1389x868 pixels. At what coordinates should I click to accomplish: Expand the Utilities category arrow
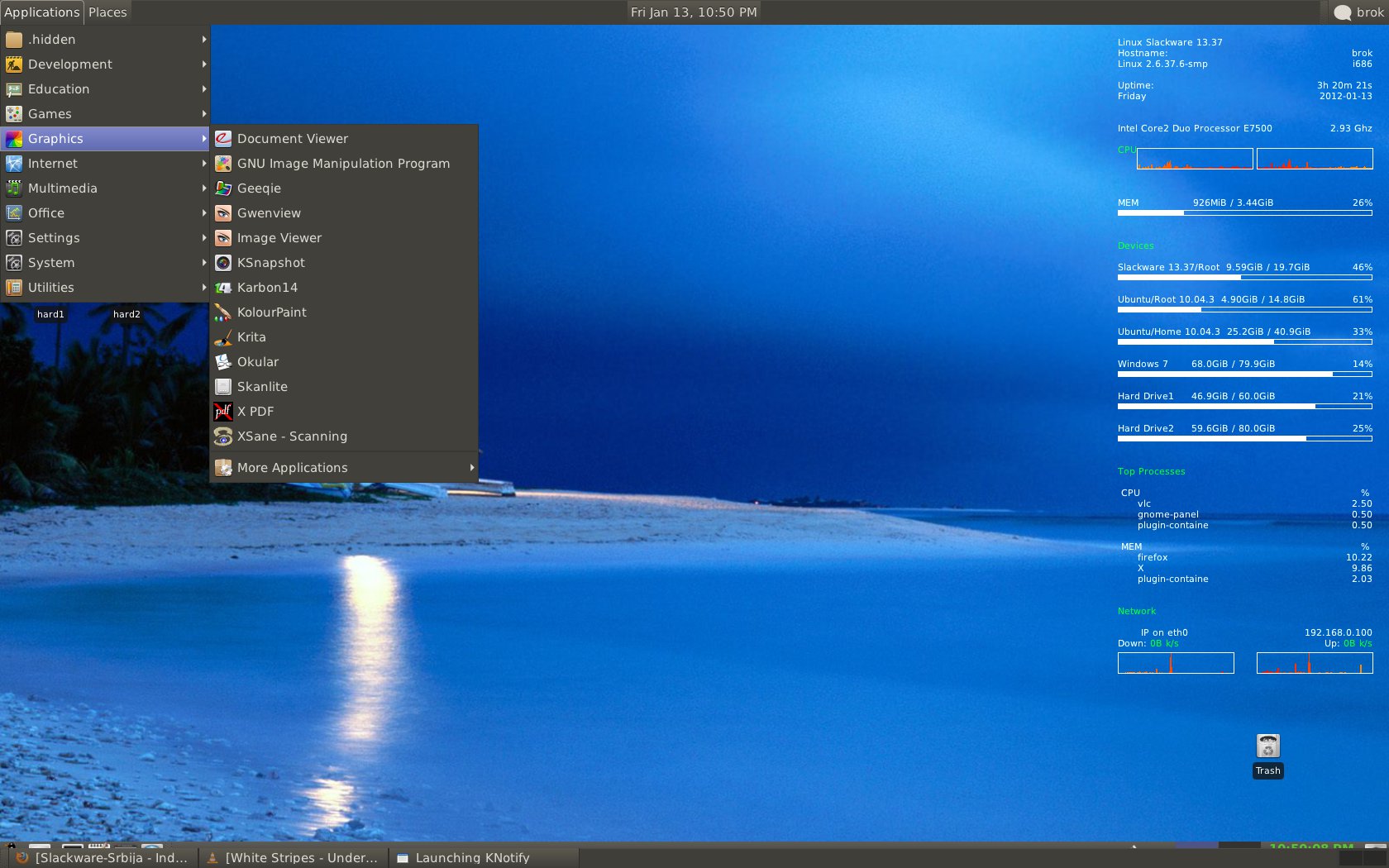pyautogui.click(x=203, y=288)
